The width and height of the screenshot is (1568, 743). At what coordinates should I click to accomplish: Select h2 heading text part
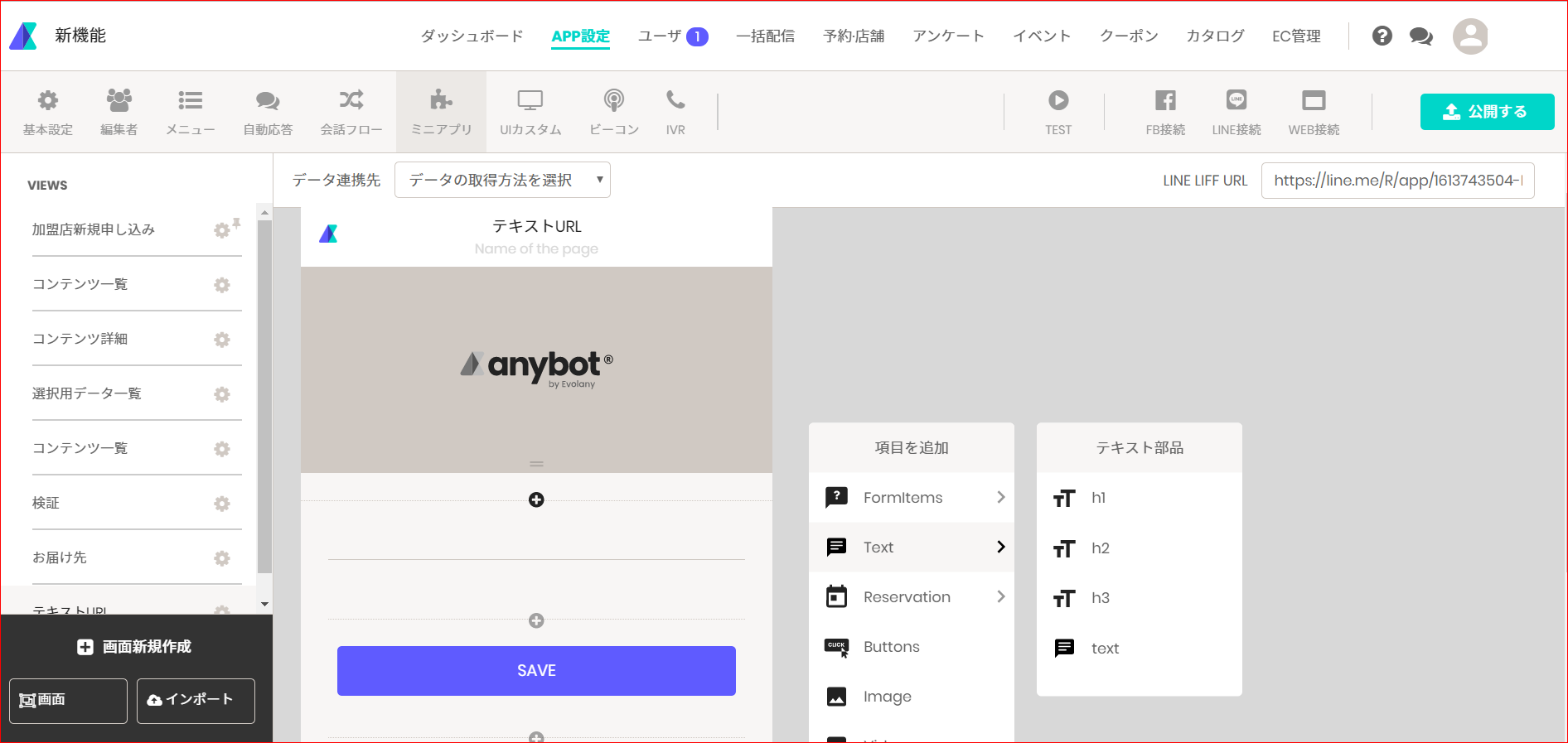(1139, 548)
